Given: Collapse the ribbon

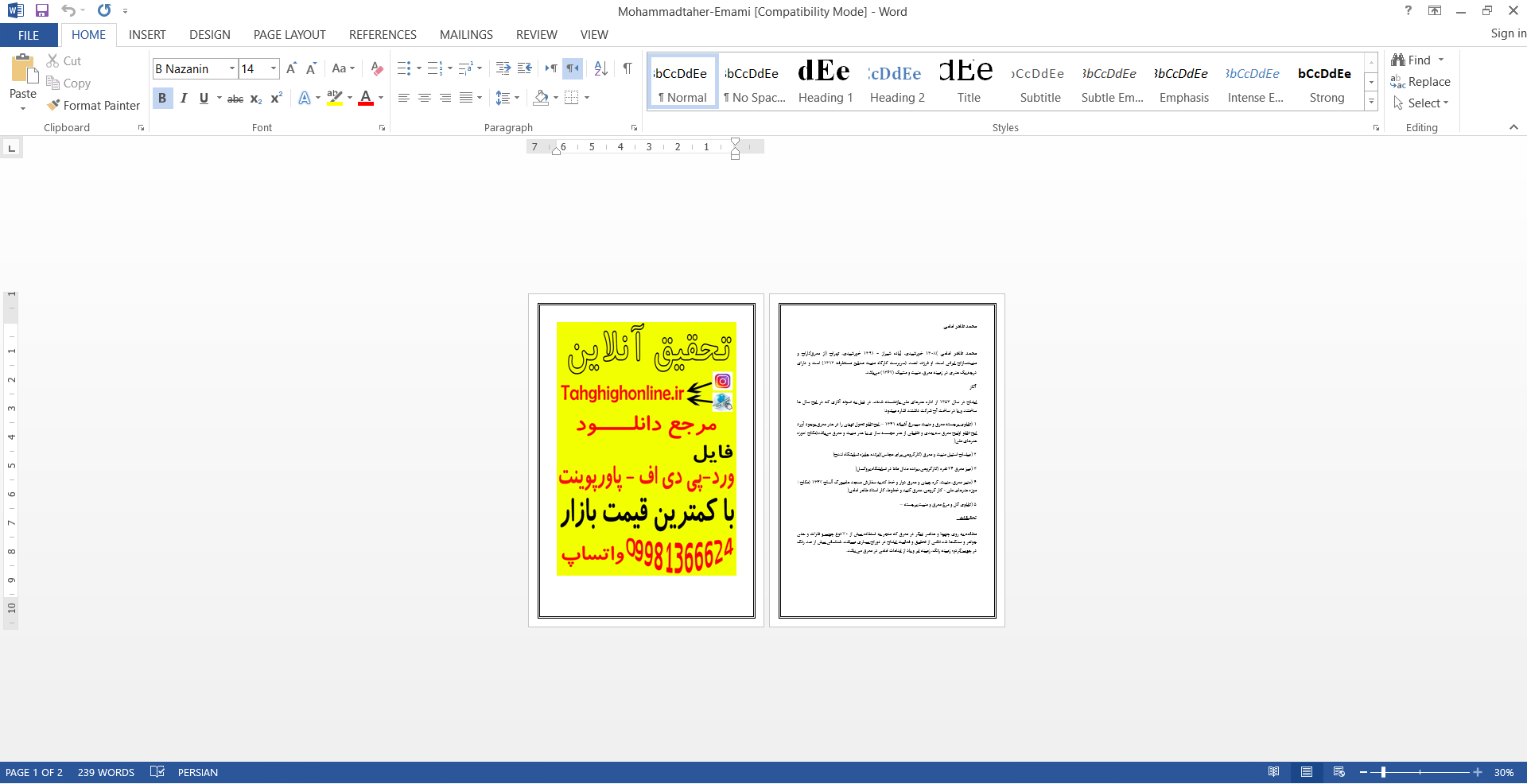Looking at the screenshot, I should pyautogui.click(x=1513, y=127).
